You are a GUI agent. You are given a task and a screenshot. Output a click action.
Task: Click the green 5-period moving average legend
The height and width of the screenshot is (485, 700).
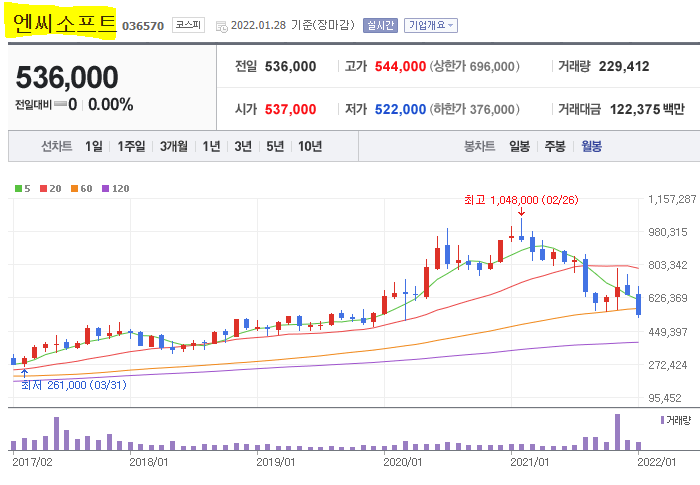point(22,188)
